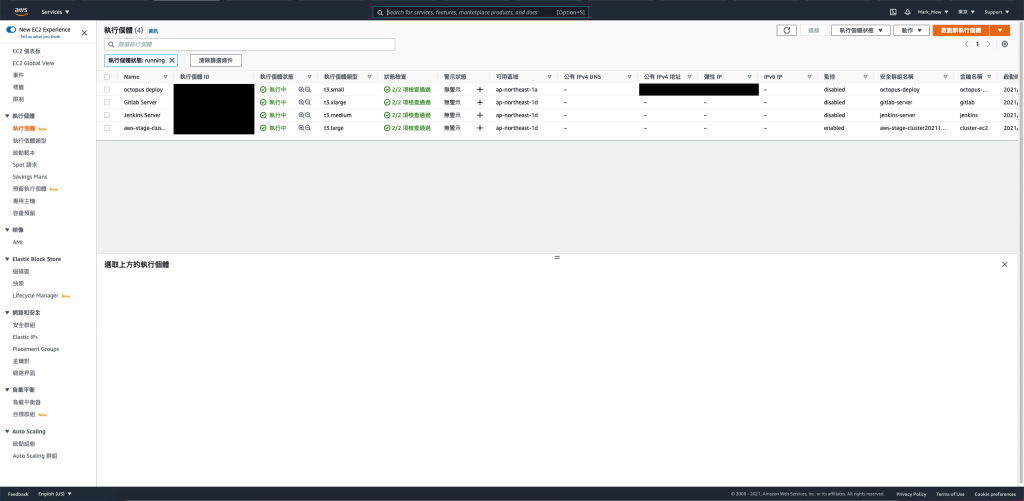Refresh the instances list
The image size is (1024, 501).
click(x=786, y=30)
